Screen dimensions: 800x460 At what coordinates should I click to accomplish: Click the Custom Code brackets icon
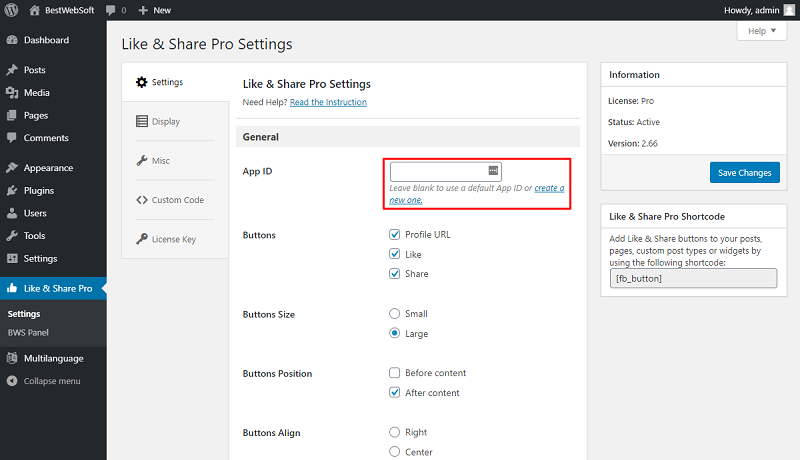point(142,200)
